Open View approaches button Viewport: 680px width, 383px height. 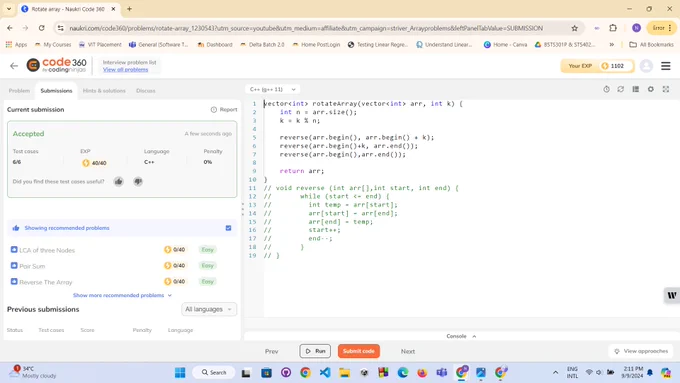coord(641,351)
